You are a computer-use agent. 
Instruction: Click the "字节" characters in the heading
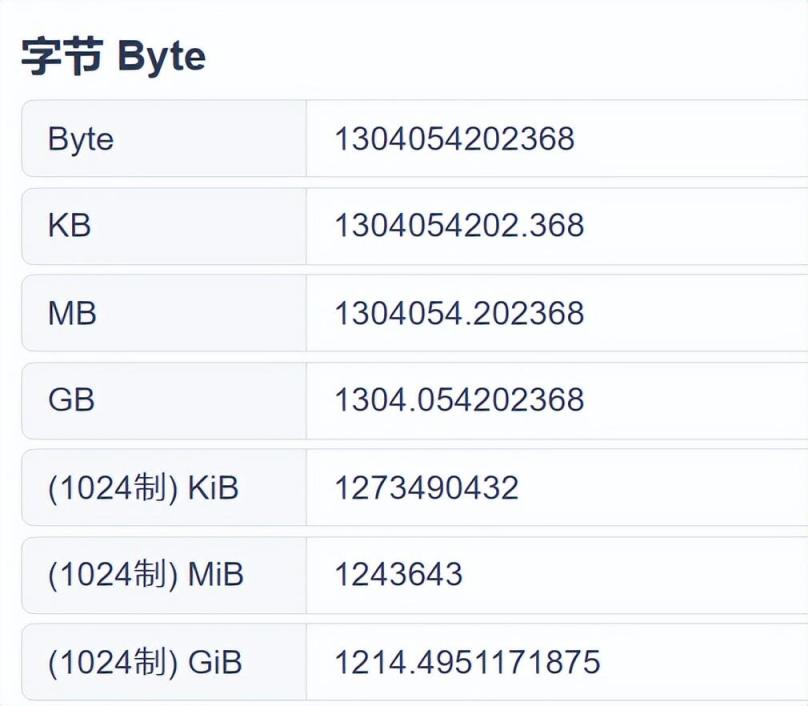coord(61,57)
